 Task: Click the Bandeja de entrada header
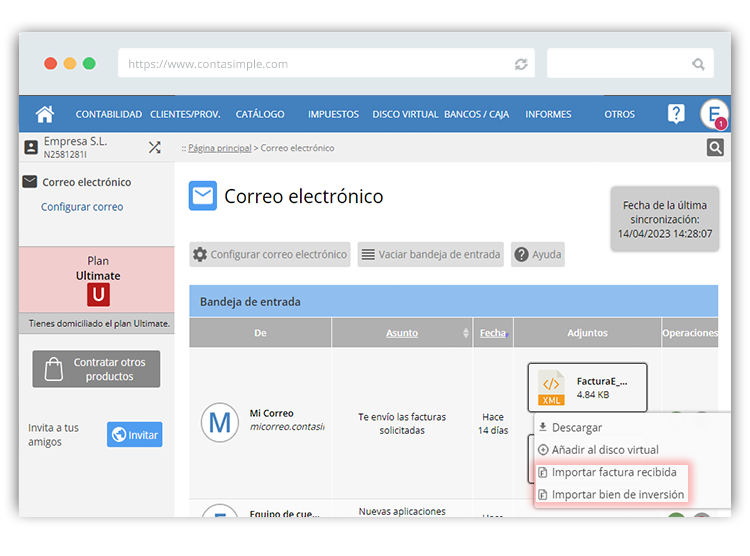[x=453, y=301]
